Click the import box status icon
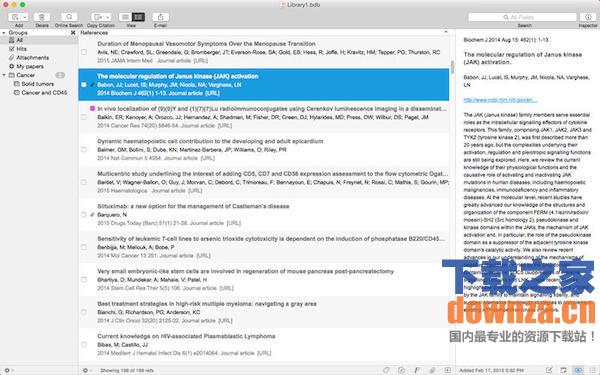This screenshot has height=375, width=600. [447, 370]
